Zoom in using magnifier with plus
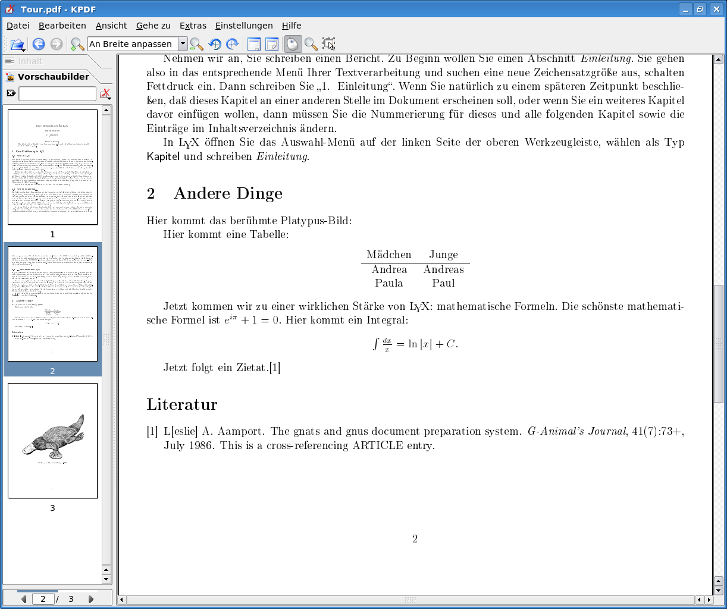 (77, 44)
